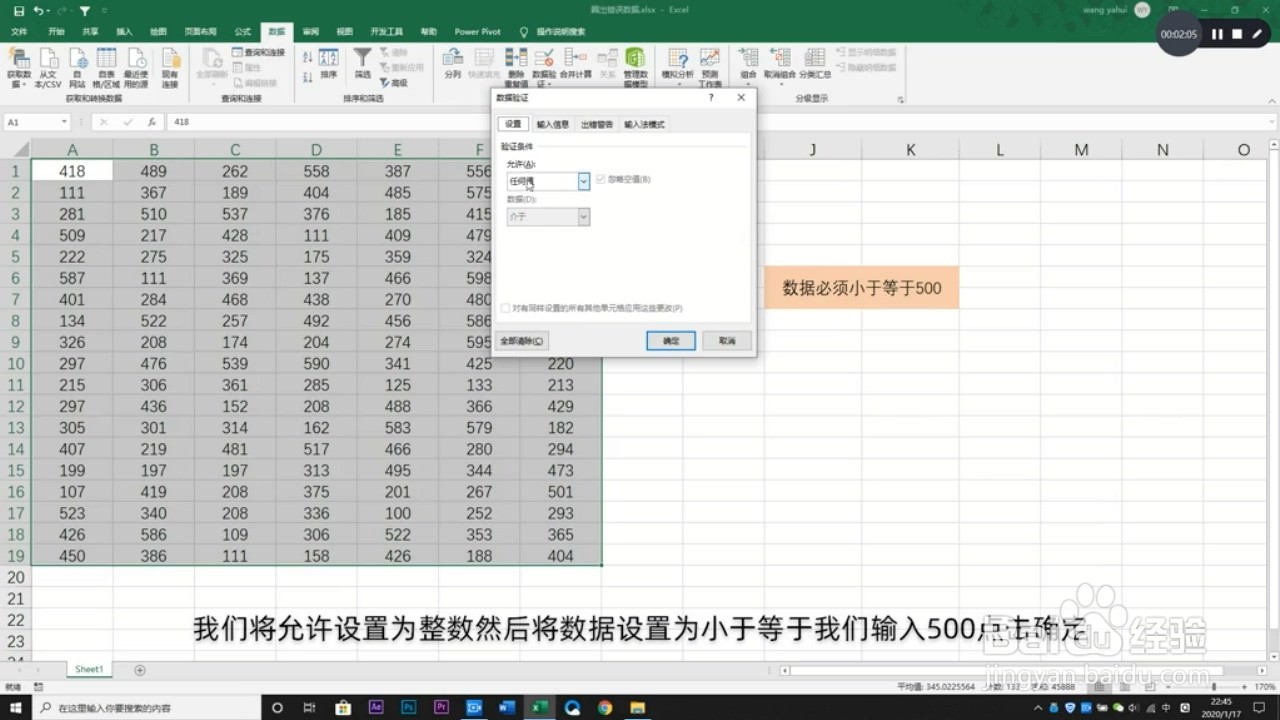Click the insert function fx icon
This screenshot has width=1280, height=720.
tap(151, 121)
